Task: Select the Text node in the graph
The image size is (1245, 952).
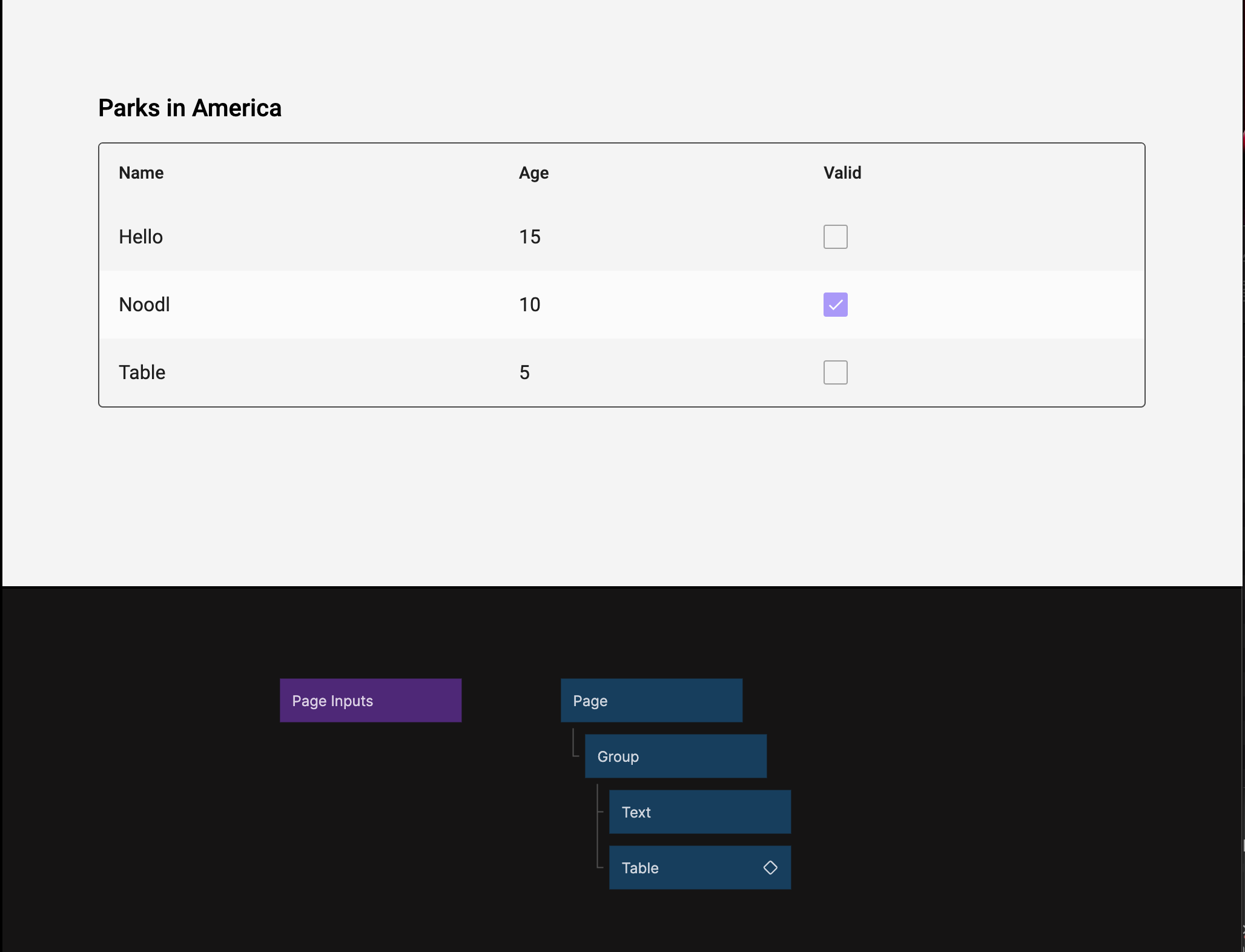Action: point(699,812)
